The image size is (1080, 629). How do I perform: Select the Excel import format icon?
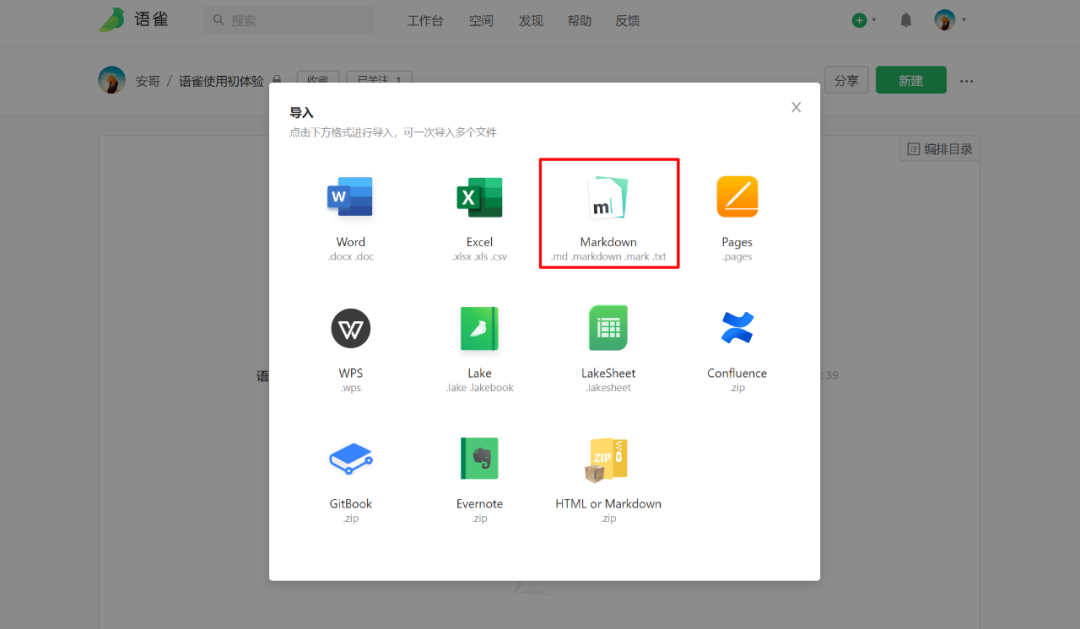coord(479,198)
